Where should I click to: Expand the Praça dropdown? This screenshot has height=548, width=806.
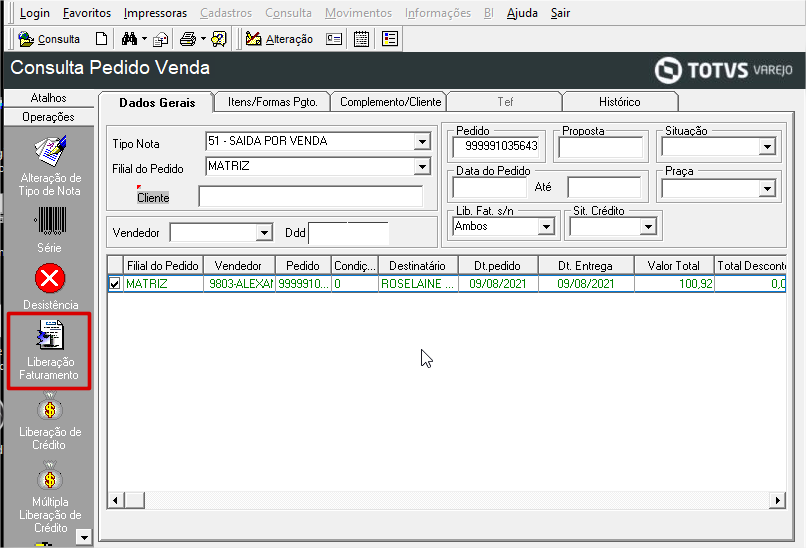(x=767, y=189)
